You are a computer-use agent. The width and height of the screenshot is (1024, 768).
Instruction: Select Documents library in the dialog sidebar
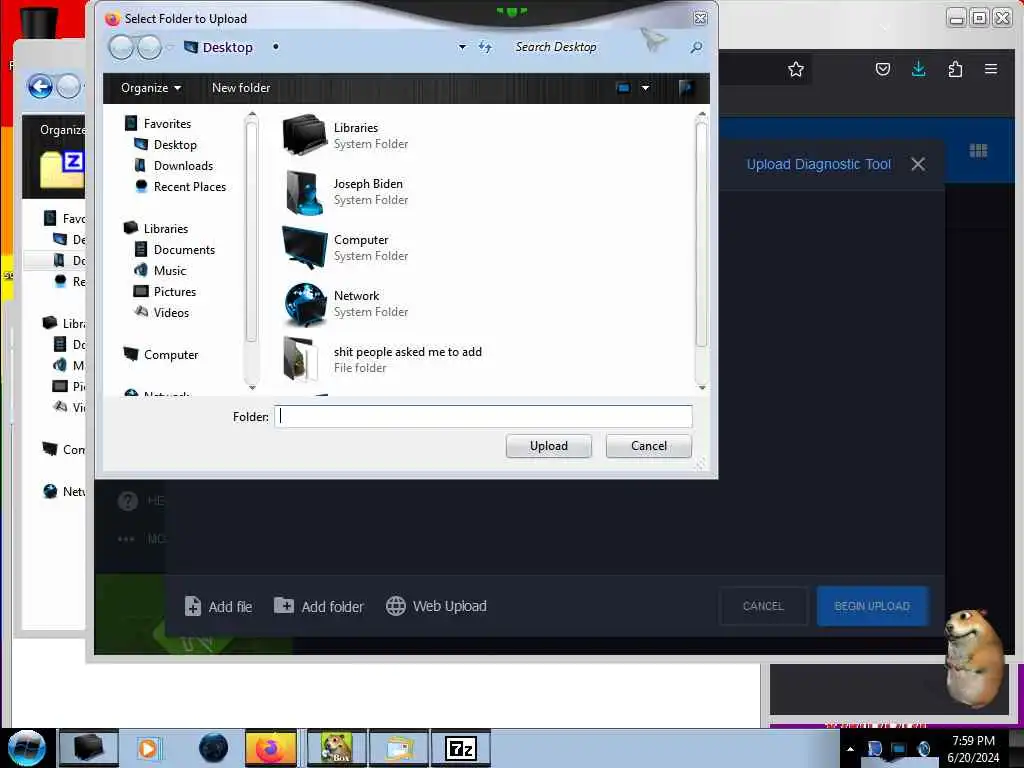click(x=184, y=249)
